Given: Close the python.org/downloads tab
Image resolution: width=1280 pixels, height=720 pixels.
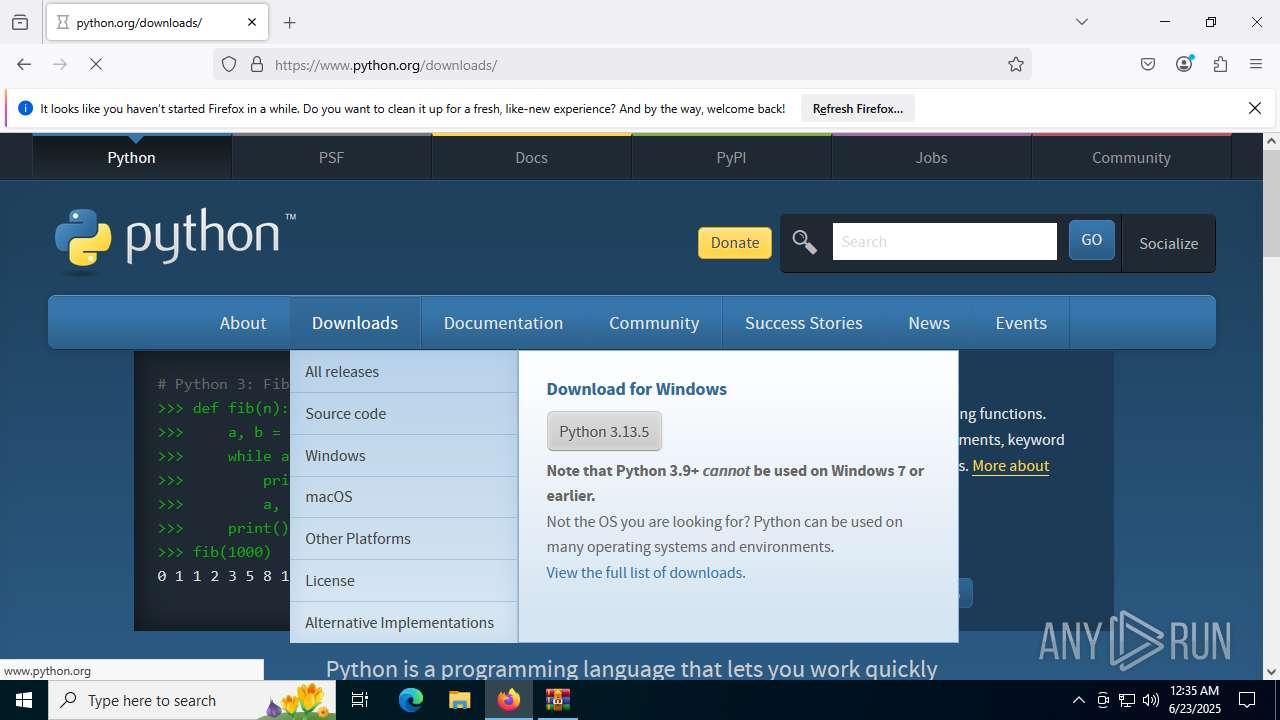Looking at the screenshot, I should pos(252,22).
